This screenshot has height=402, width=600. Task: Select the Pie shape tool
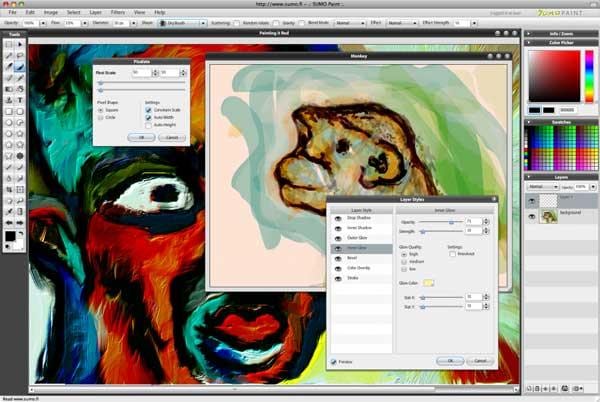20,122
